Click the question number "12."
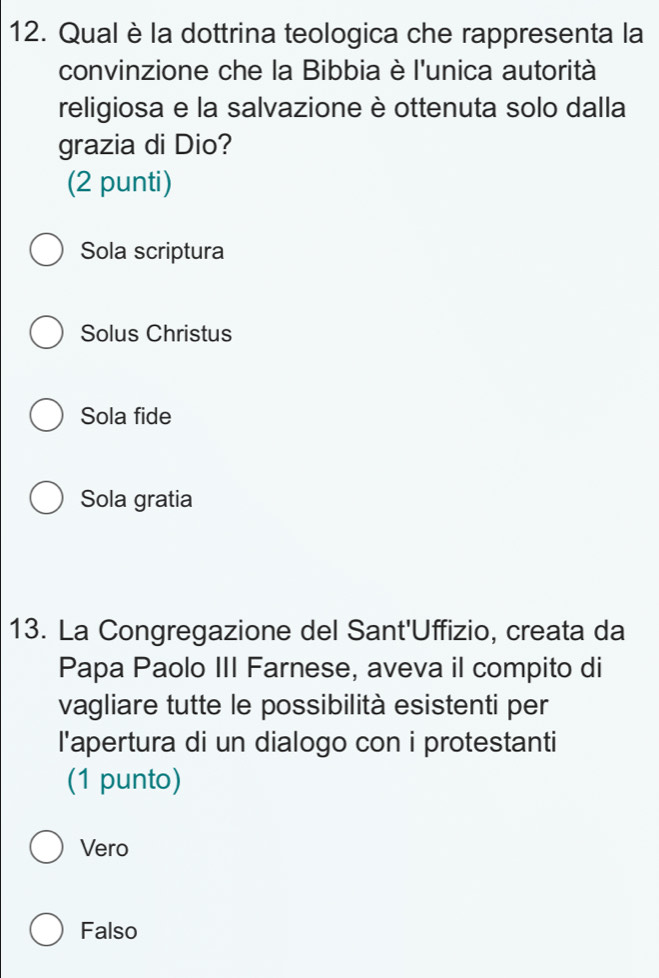 [x=31, y=34]
